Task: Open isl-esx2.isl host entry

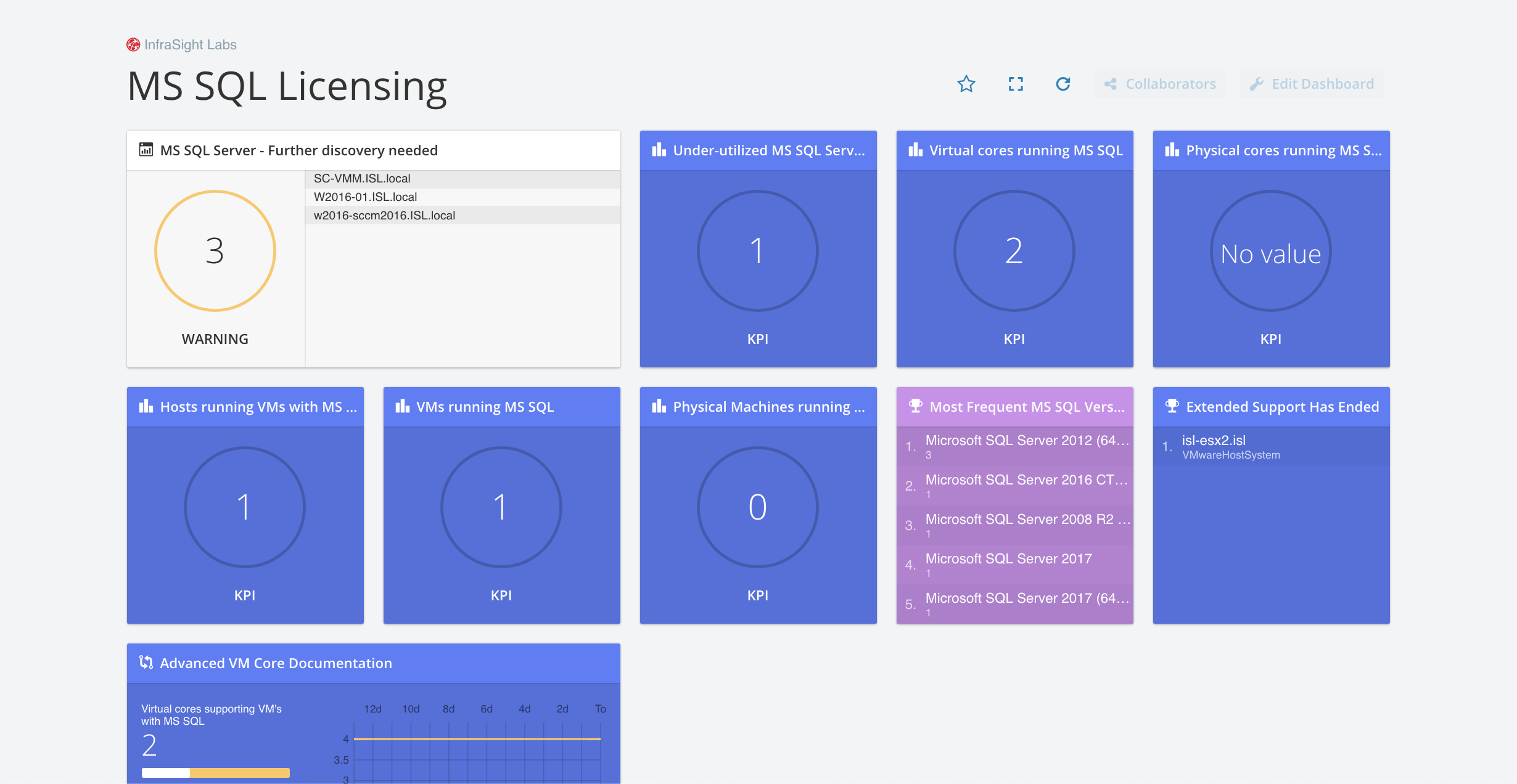Action: point(1272,446)
